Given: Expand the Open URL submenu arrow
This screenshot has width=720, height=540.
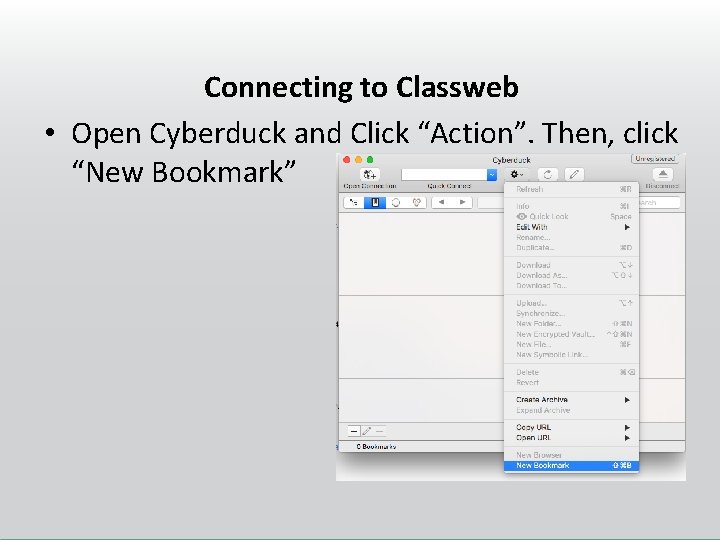Looking at the screenshot, I should coord(627,438).
